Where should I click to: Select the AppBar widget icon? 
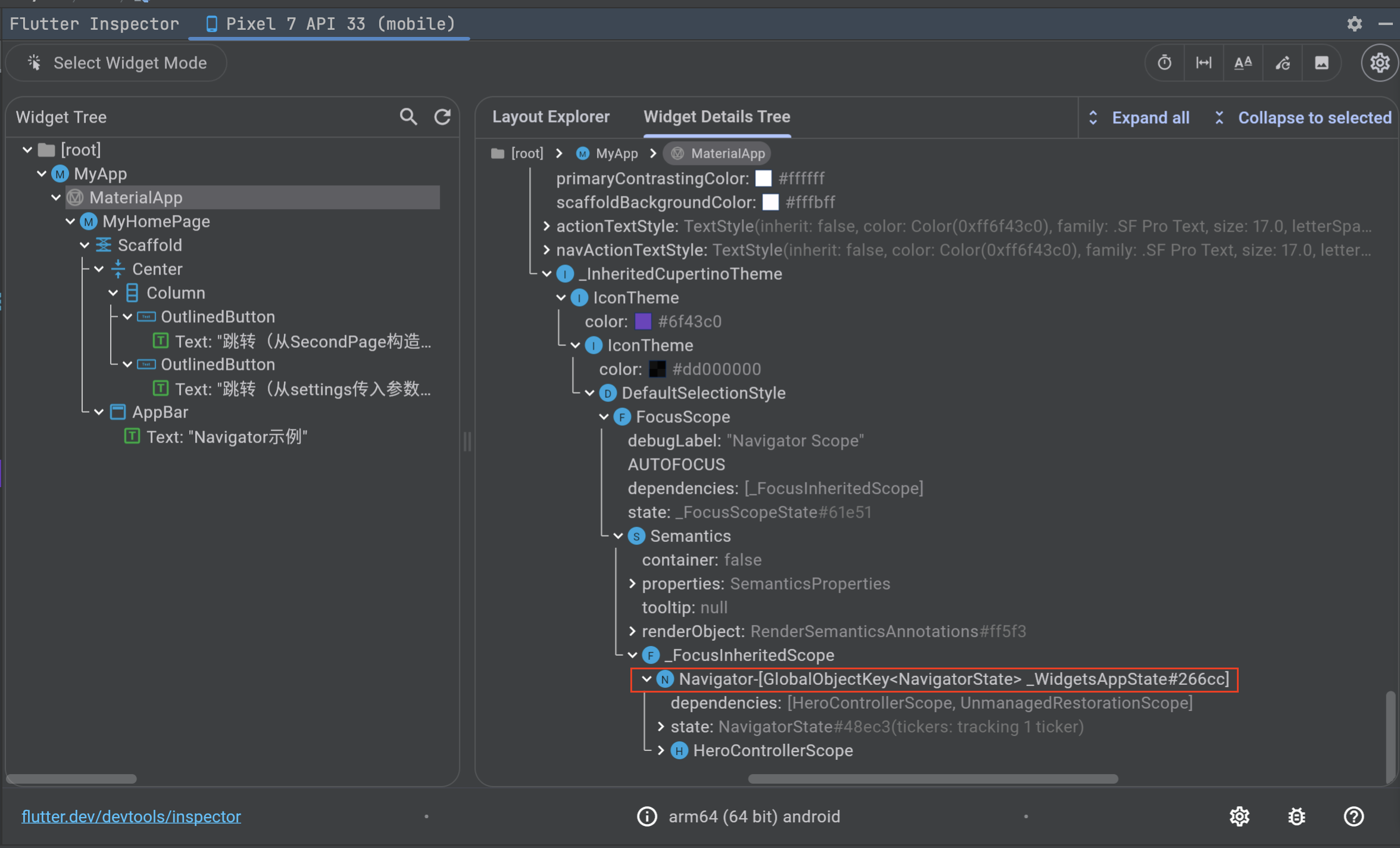[118, 412]
